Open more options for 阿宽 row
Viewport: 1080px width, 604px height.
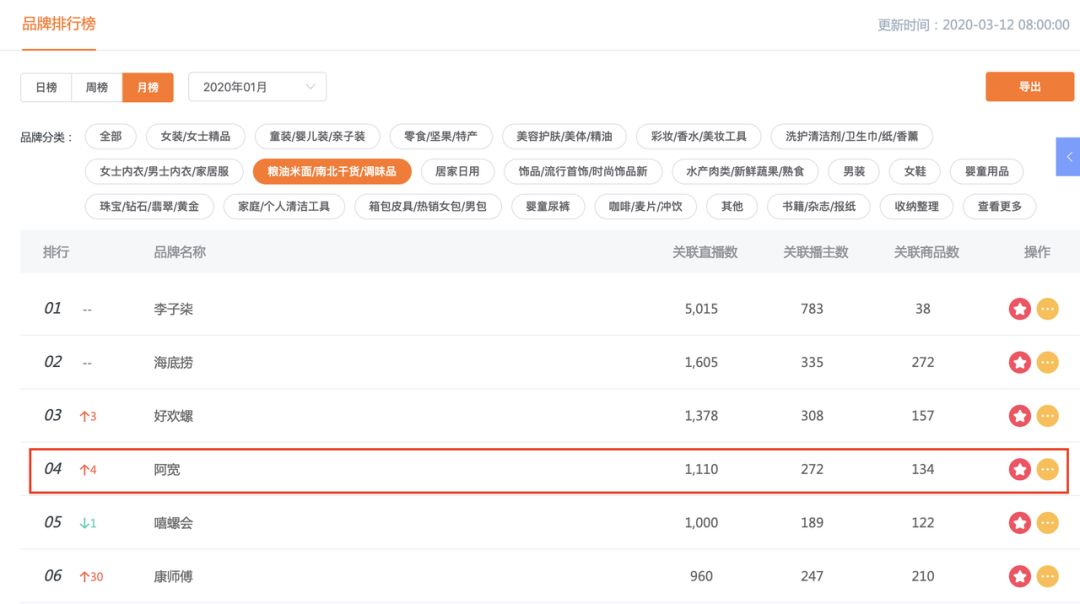pyautogui.click(x=1048, y=470)
